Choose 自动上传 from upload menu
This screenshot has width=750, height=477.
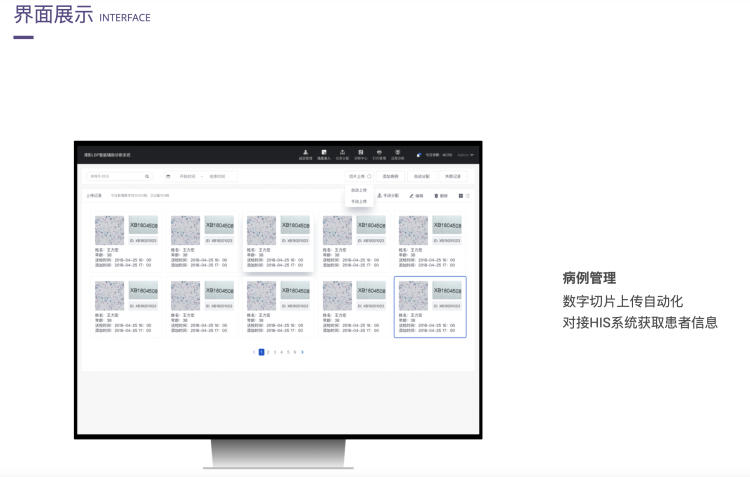click(359, 190)
